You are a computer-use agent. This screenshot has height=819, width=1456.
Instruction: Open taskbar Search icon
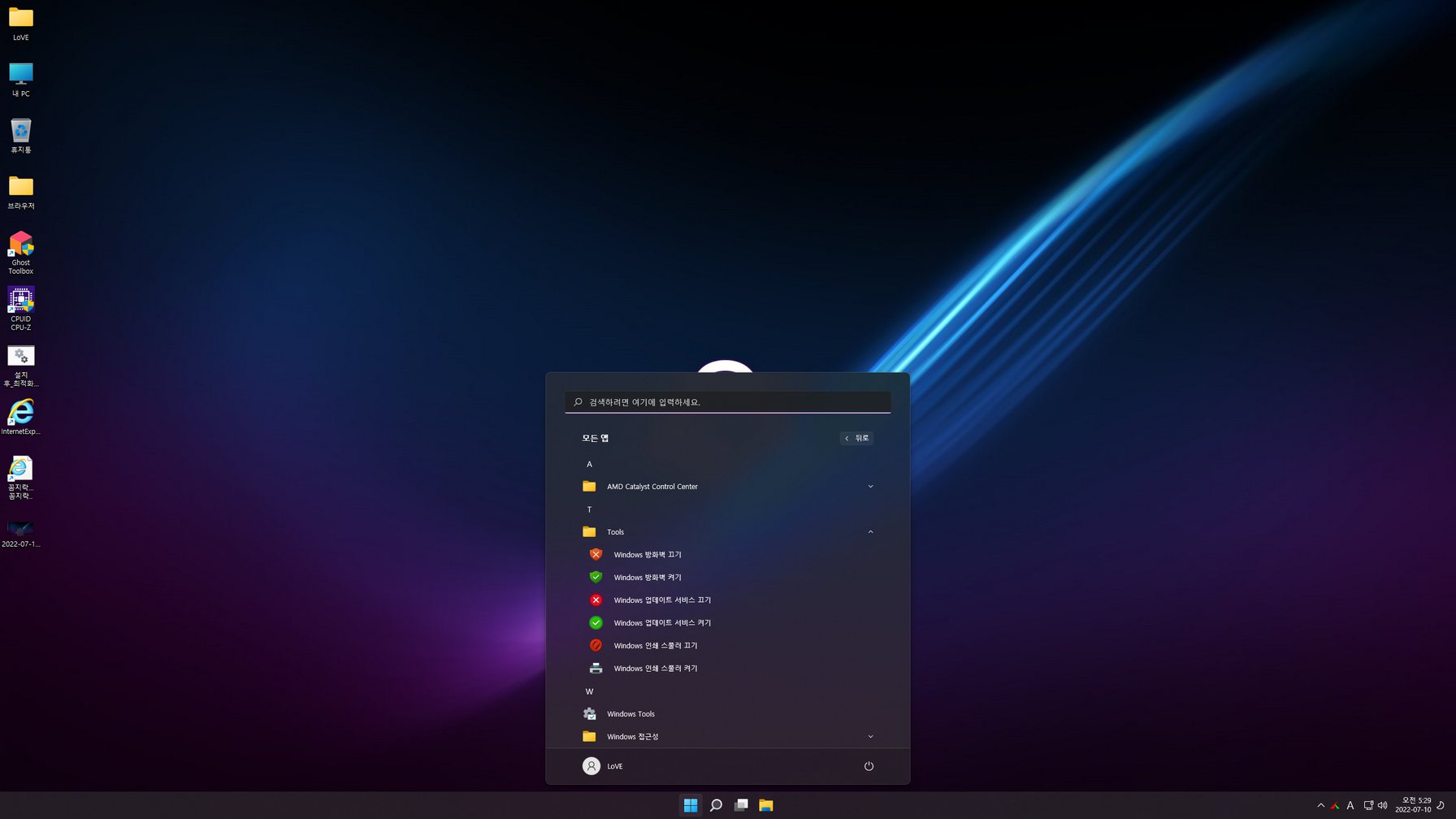(716, 805)
